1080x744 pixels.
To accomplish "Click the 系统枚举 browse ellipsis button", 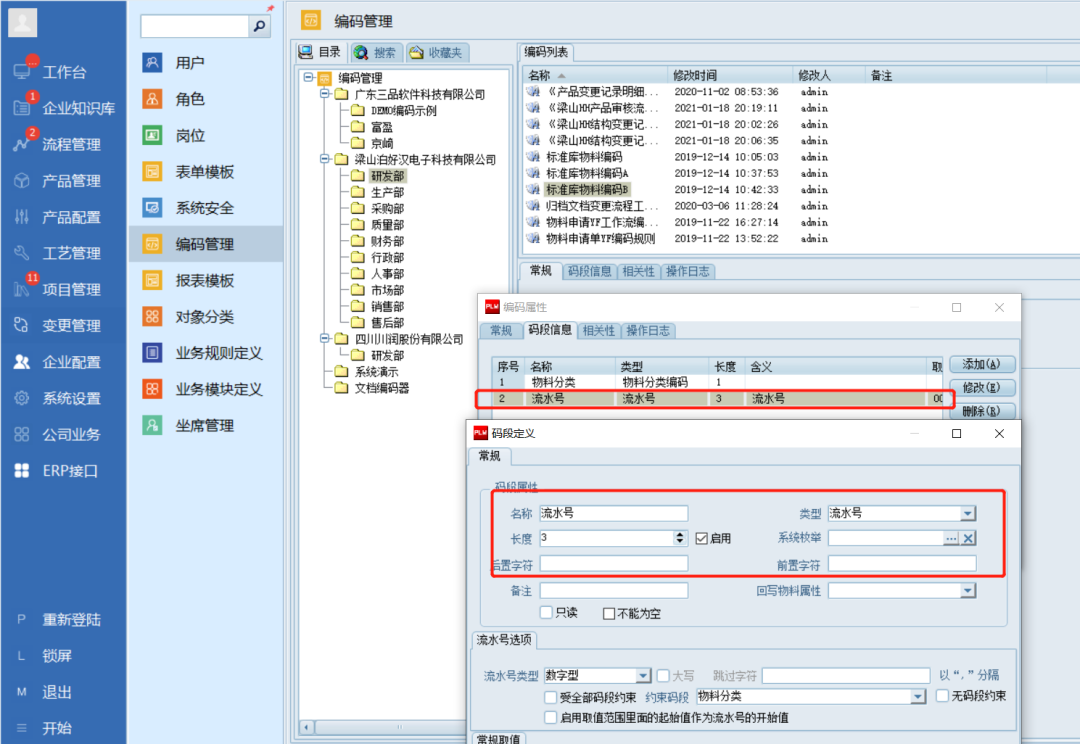I will (951, 539).
